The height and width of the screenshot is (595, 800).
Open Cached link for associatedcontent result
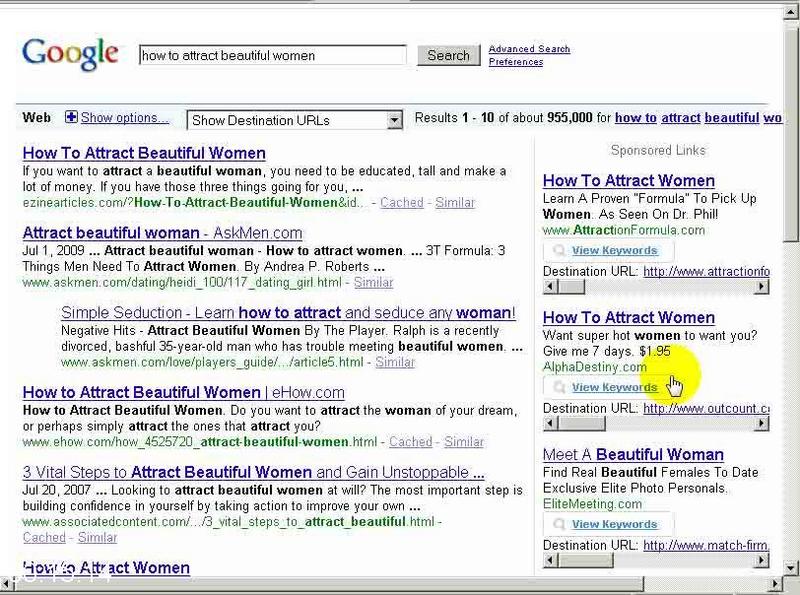pos(44,537)
